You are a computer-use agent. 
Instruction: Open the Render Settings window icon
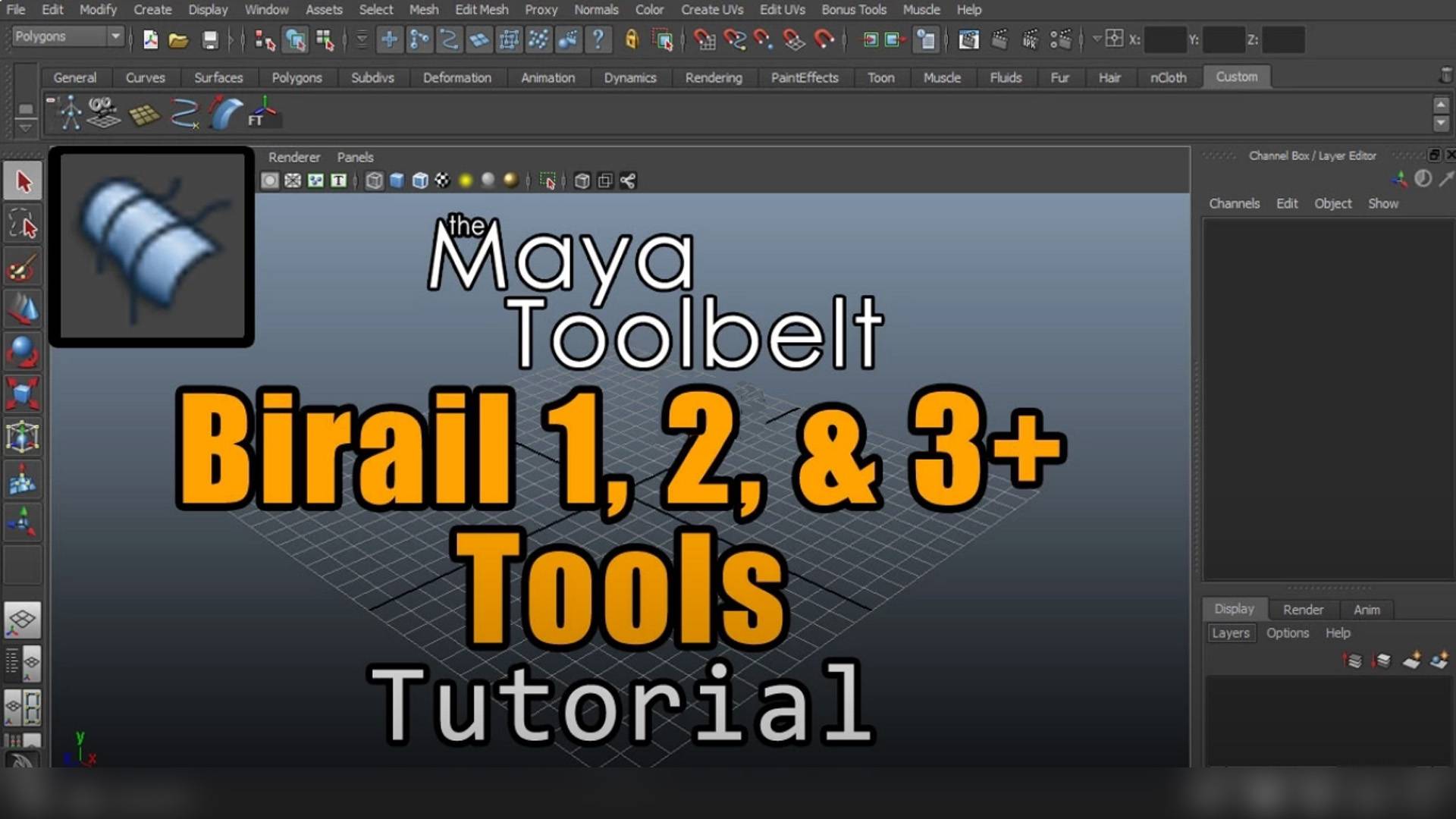(x=1060, y=39)
